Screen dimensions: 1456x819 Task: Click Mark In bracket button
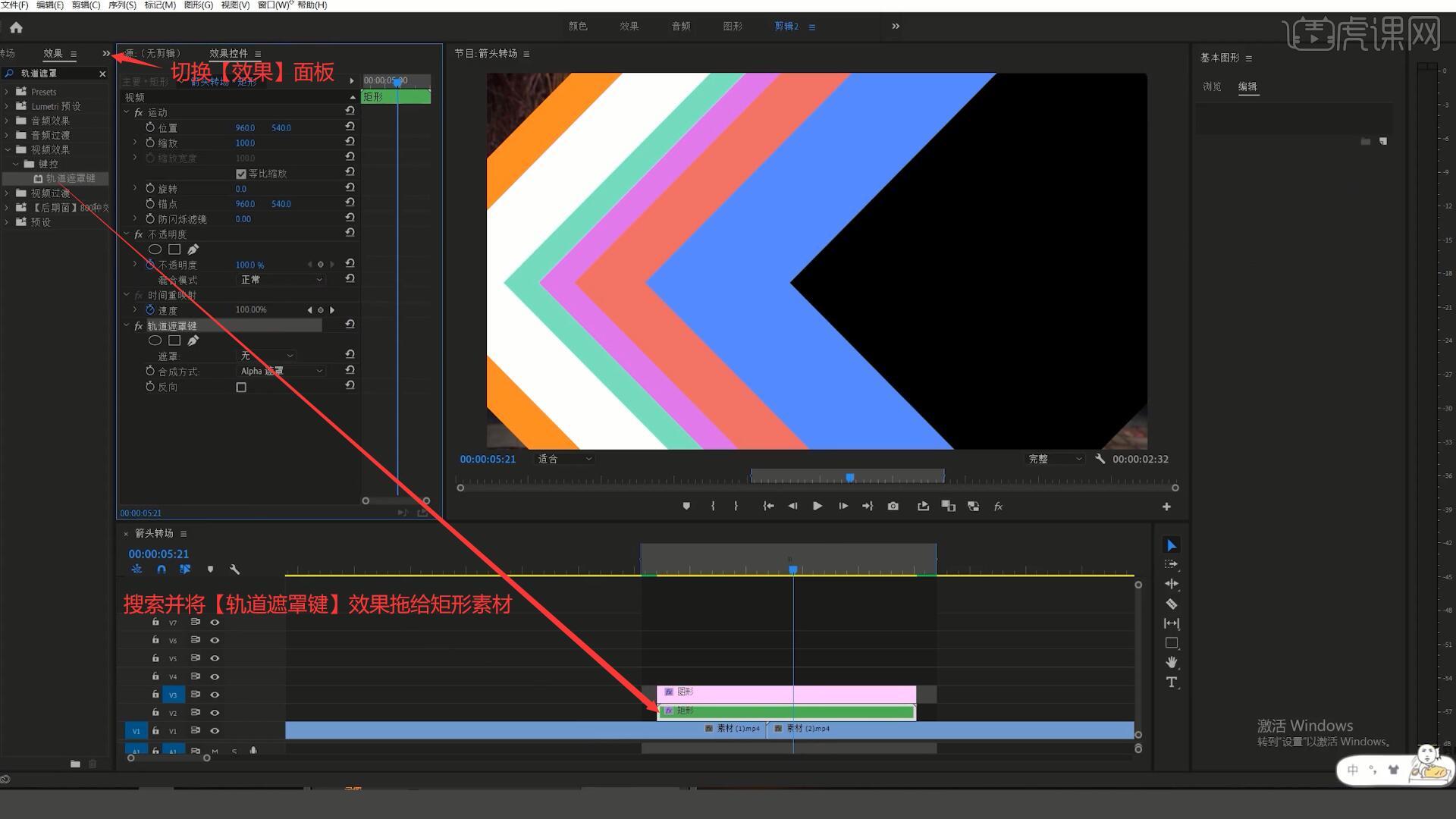tap(713, 506)
